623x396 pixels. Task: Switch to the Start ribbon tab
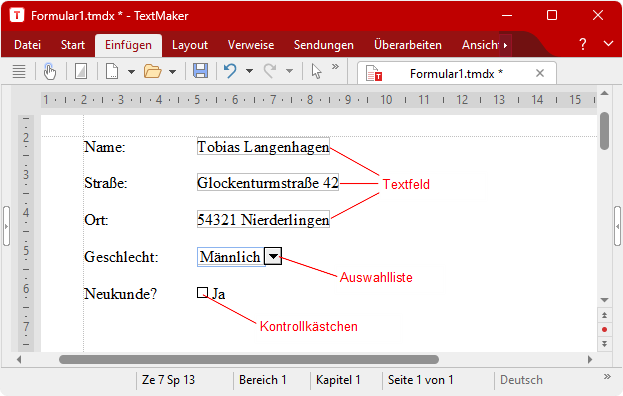73,45
